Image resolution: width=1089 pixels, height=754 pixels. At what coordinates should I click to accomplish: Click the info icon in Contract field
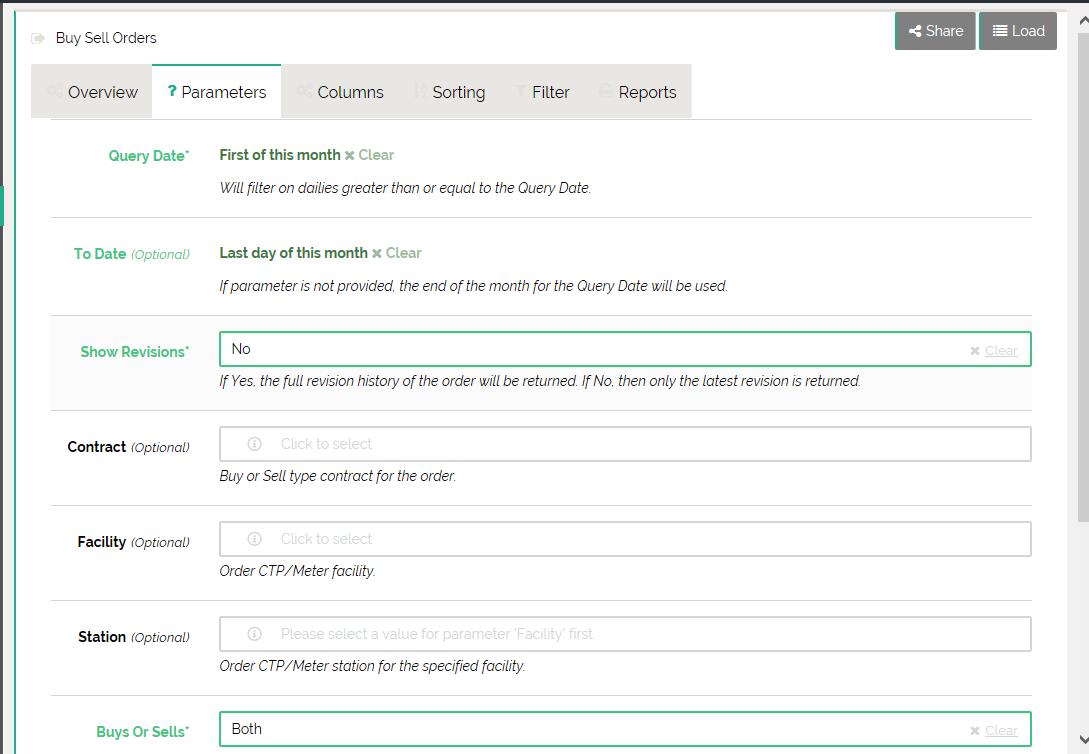(254, 444)
